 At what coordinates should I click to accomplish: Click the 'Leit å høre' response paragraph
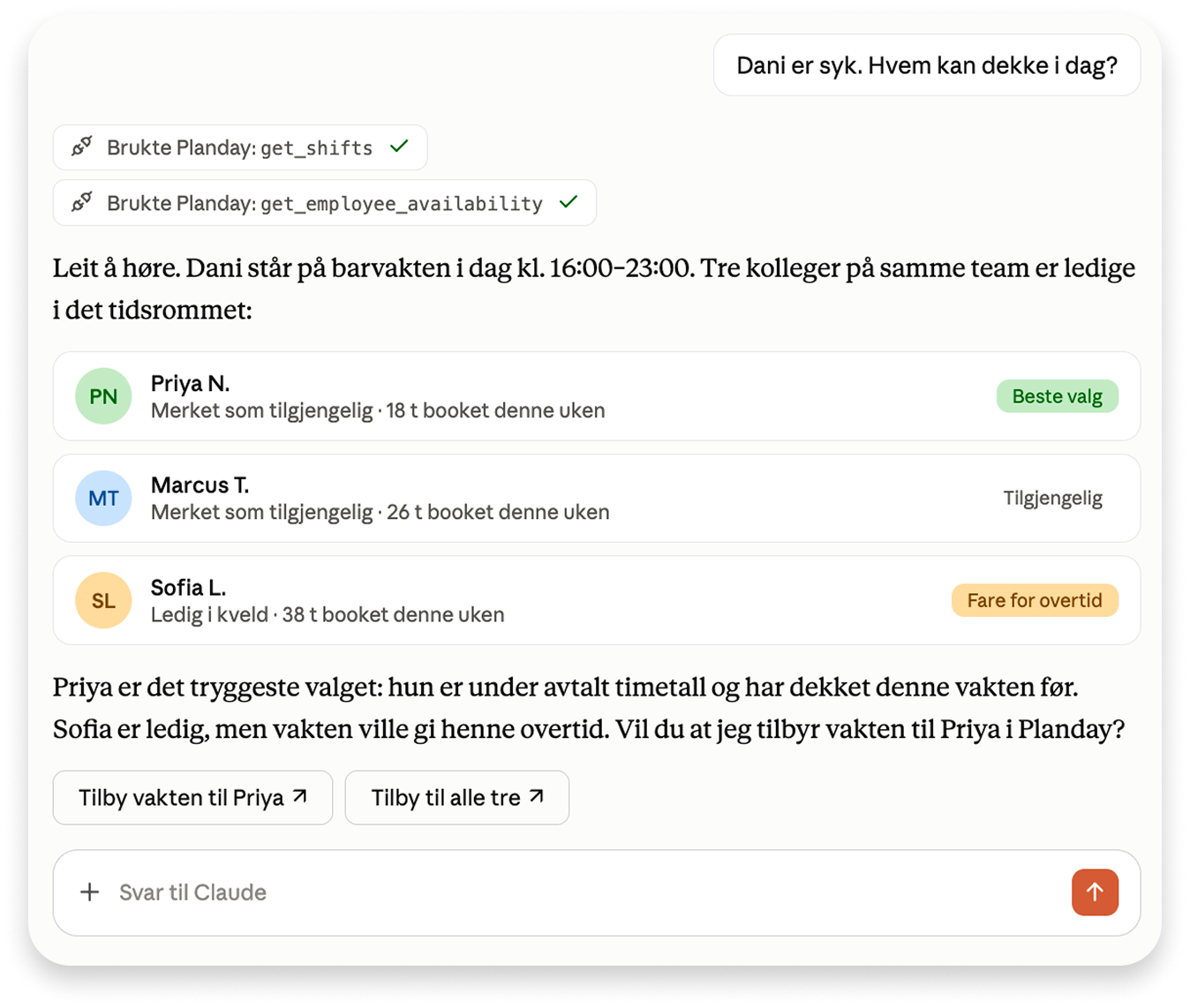594,289
